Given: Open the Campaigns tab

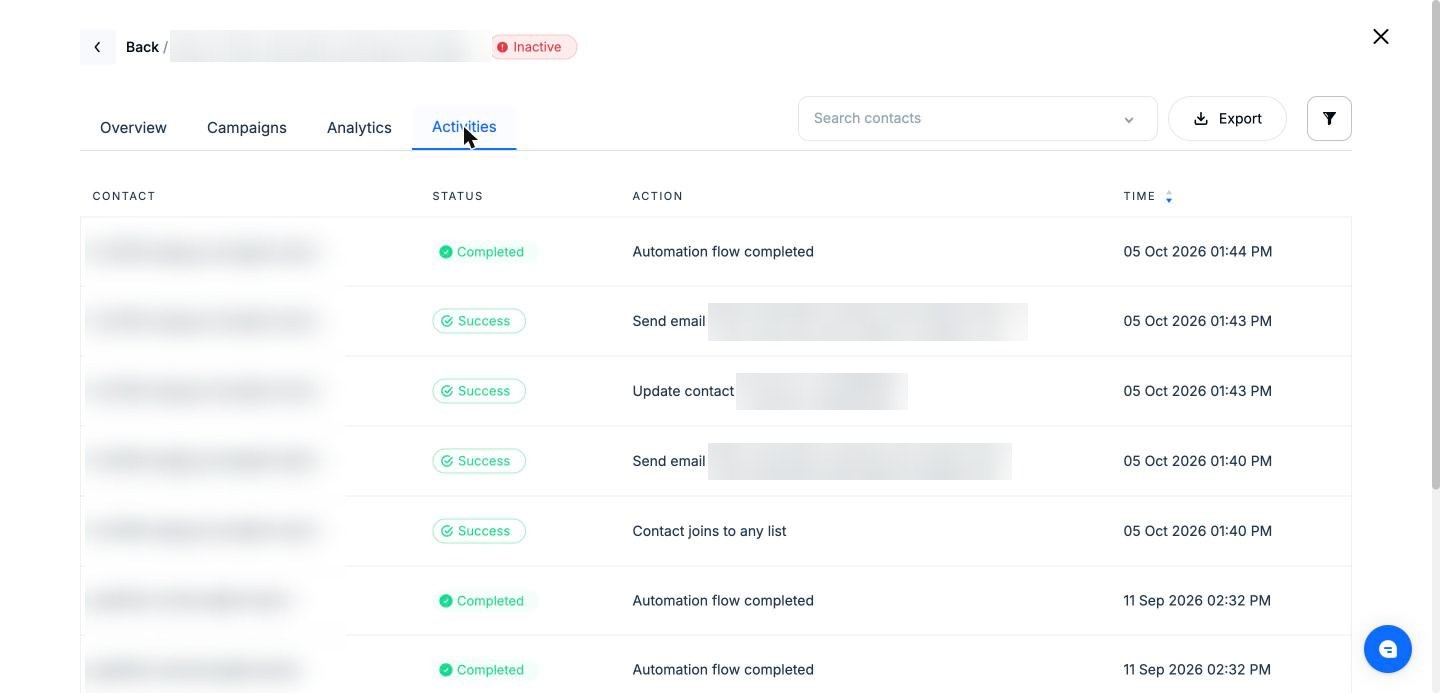Looking at the screenshot, I should pyautogui.click(x=247, y=128).
